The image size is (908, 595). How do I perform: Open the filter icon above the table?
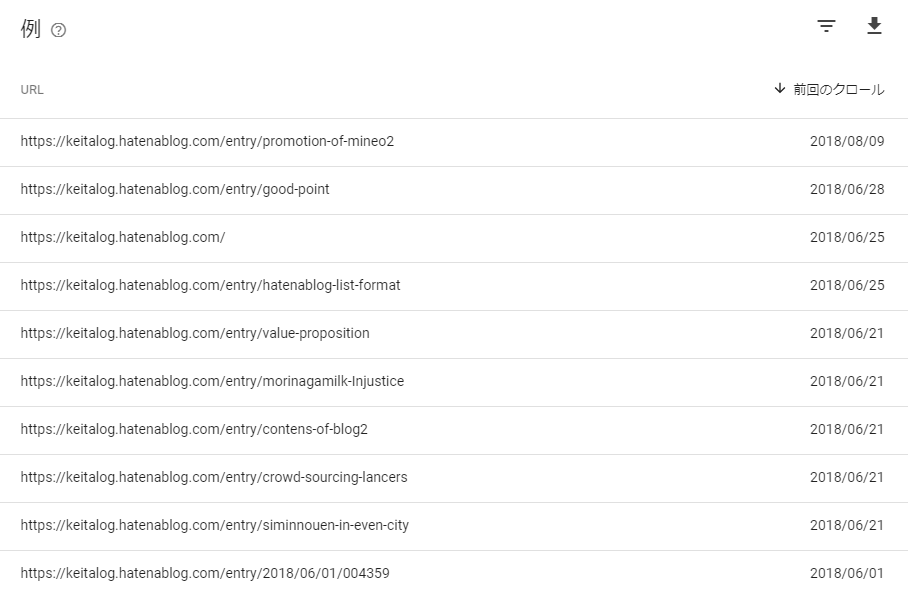[x=826, y=26]
